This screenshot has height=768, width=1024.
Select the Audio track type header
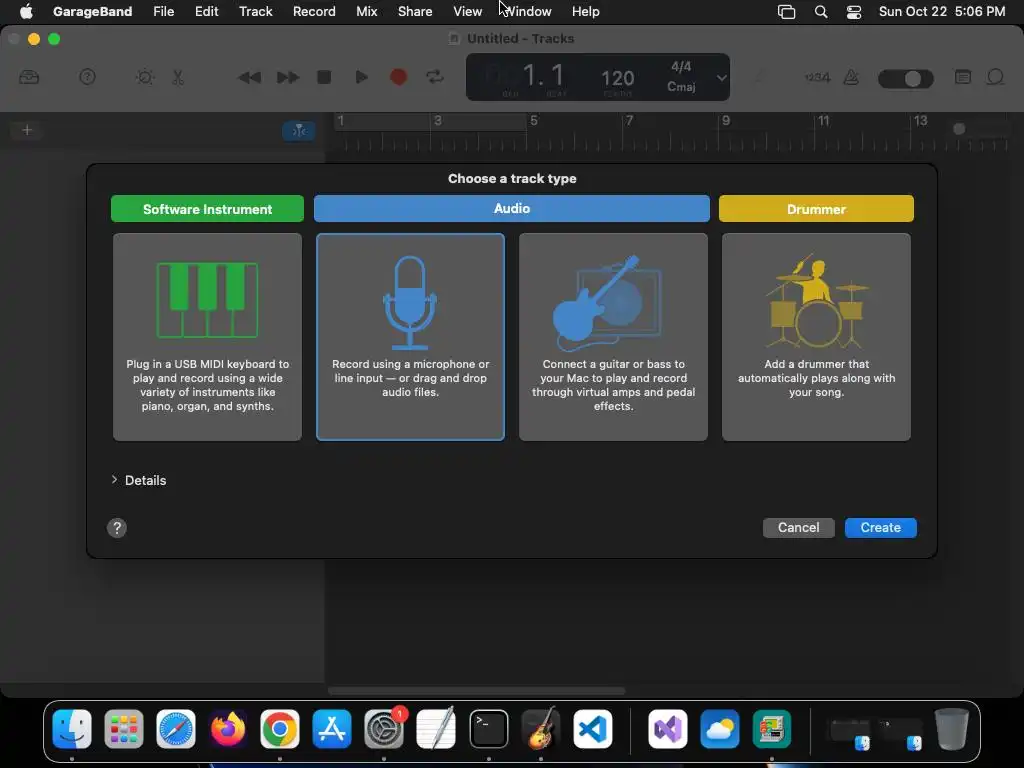[x=511, y=208]
